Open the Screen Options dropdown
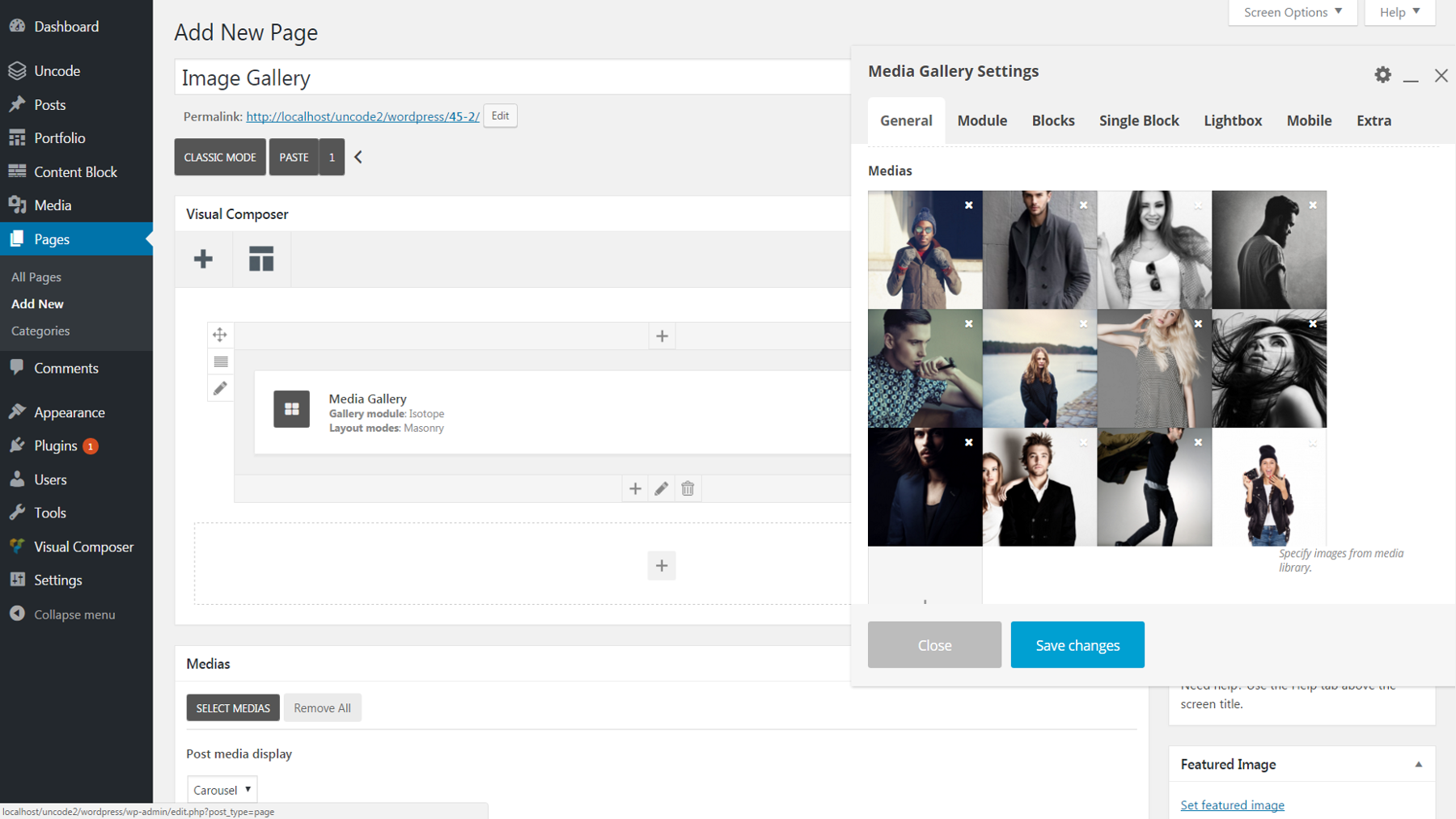 point(1293,12)
